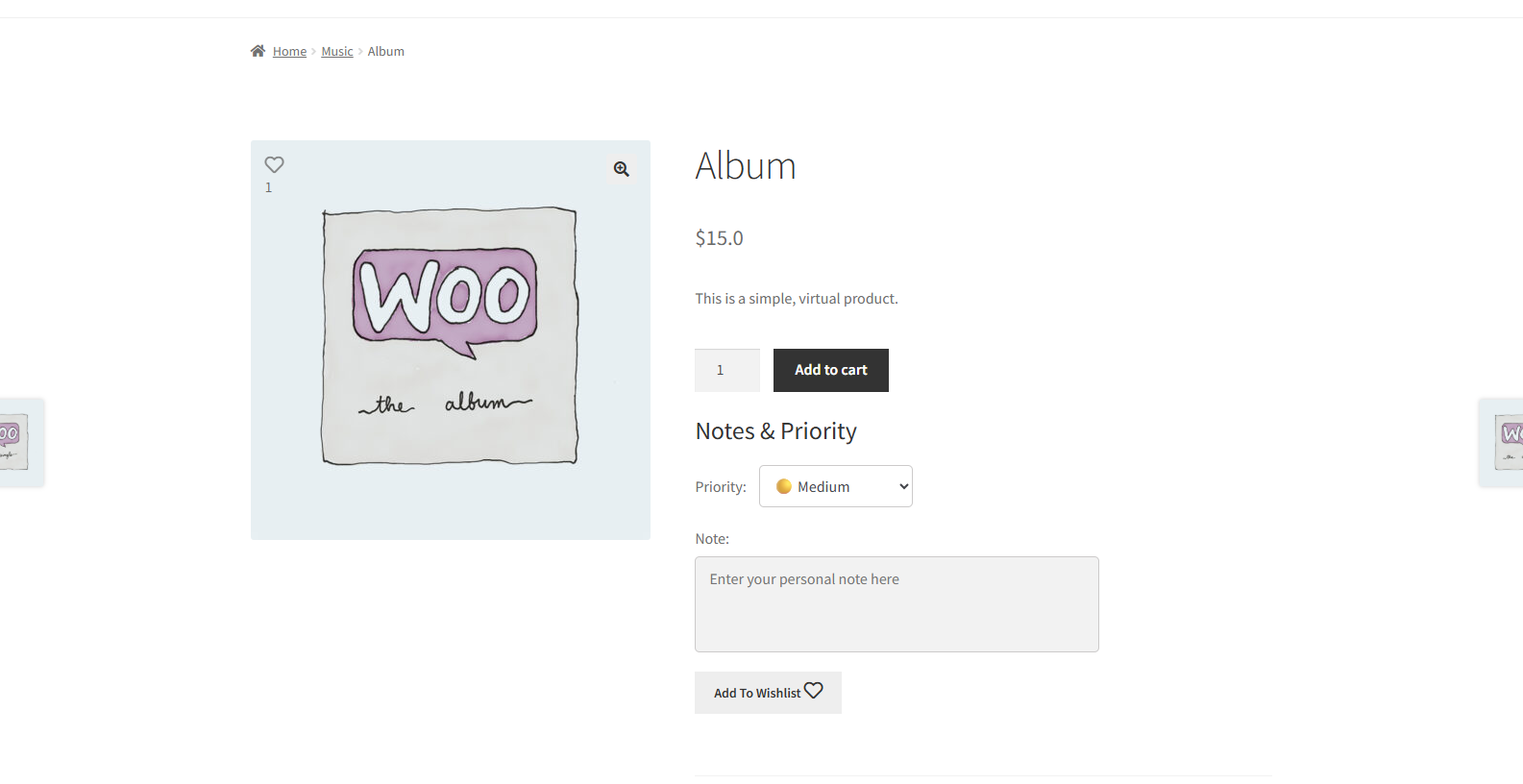Click into the personal note text area
The width and height of the screenshot is (1523, 784).
896,603
